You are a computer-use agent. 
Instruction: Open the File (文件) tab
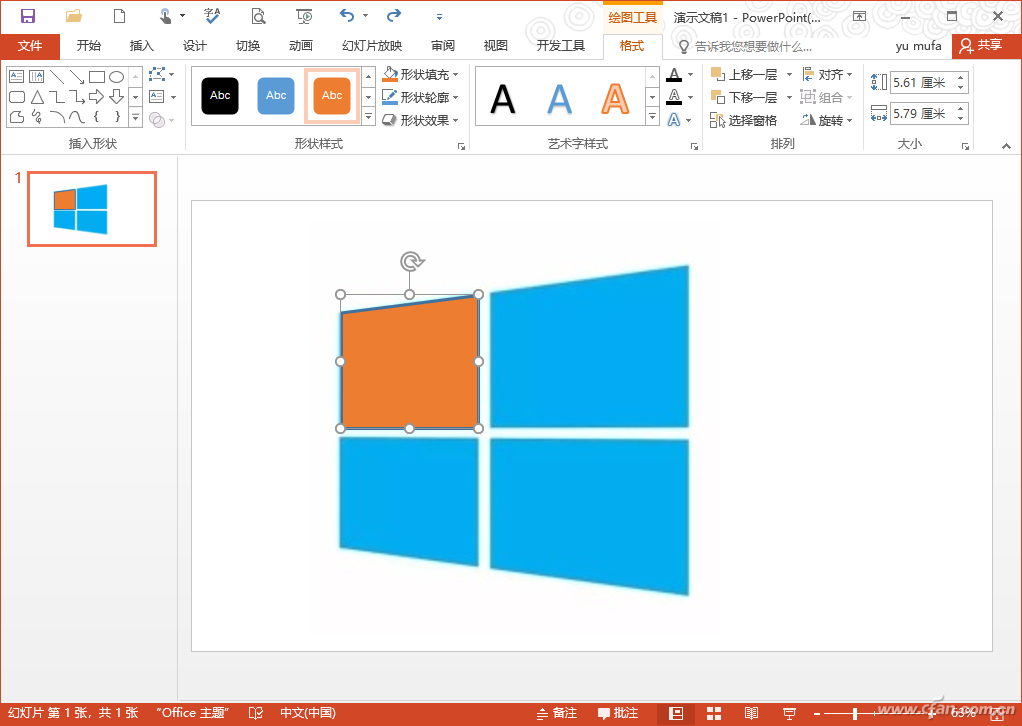30,46
